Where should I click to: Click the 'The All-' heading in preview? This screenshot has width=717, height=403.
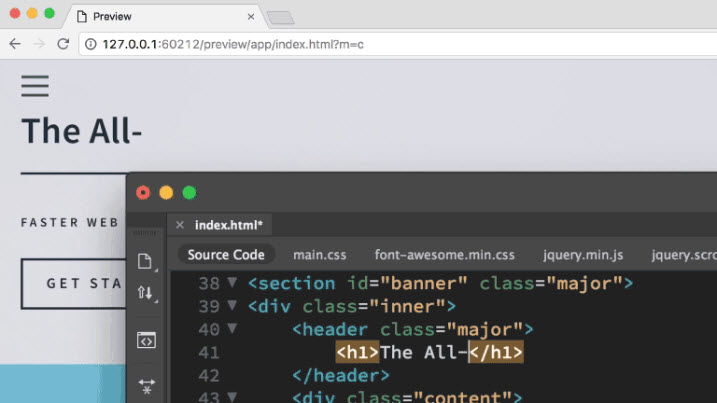click(81, 131)
